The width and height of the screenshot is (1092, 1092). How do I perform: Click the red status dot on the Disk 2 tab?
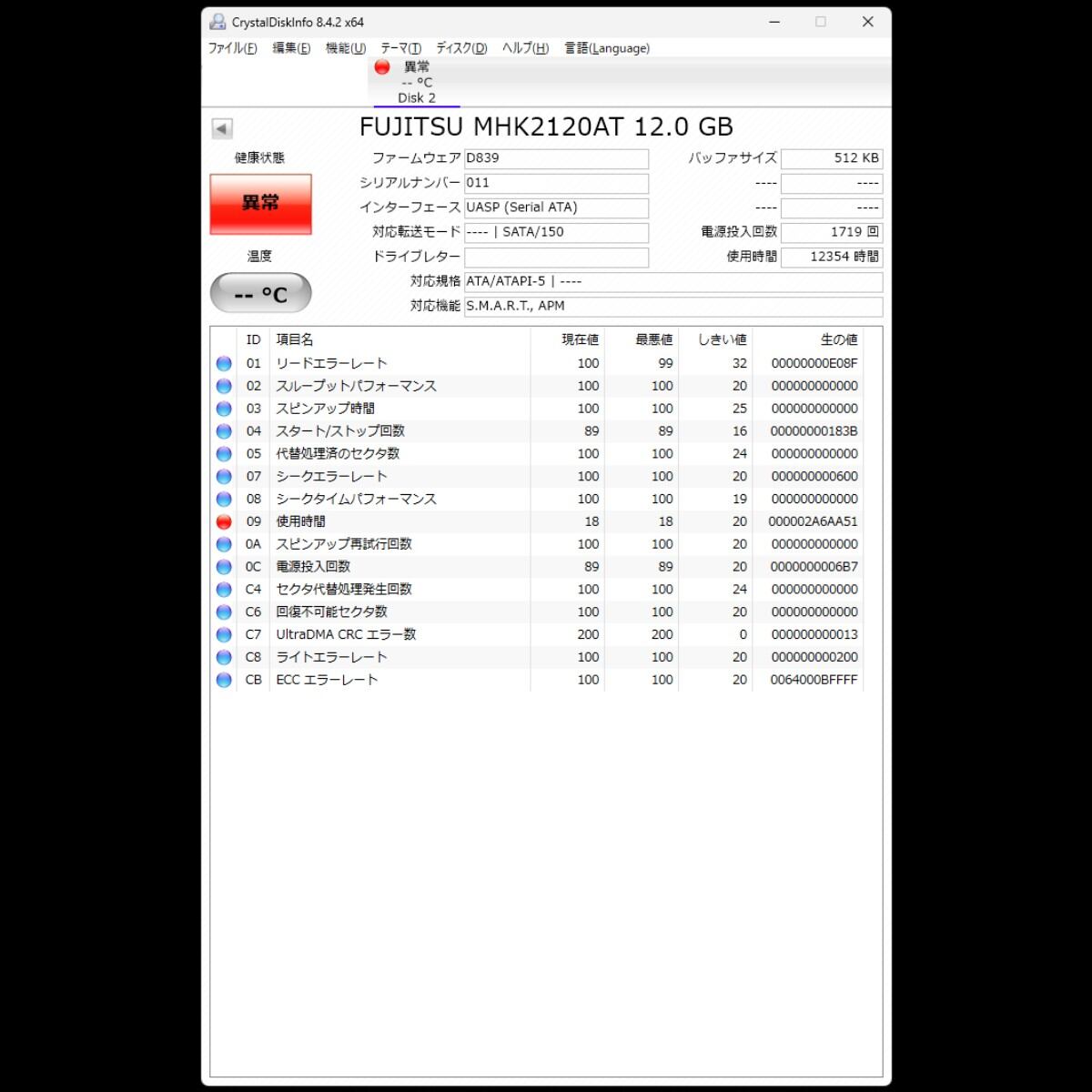tap(382, 67)
